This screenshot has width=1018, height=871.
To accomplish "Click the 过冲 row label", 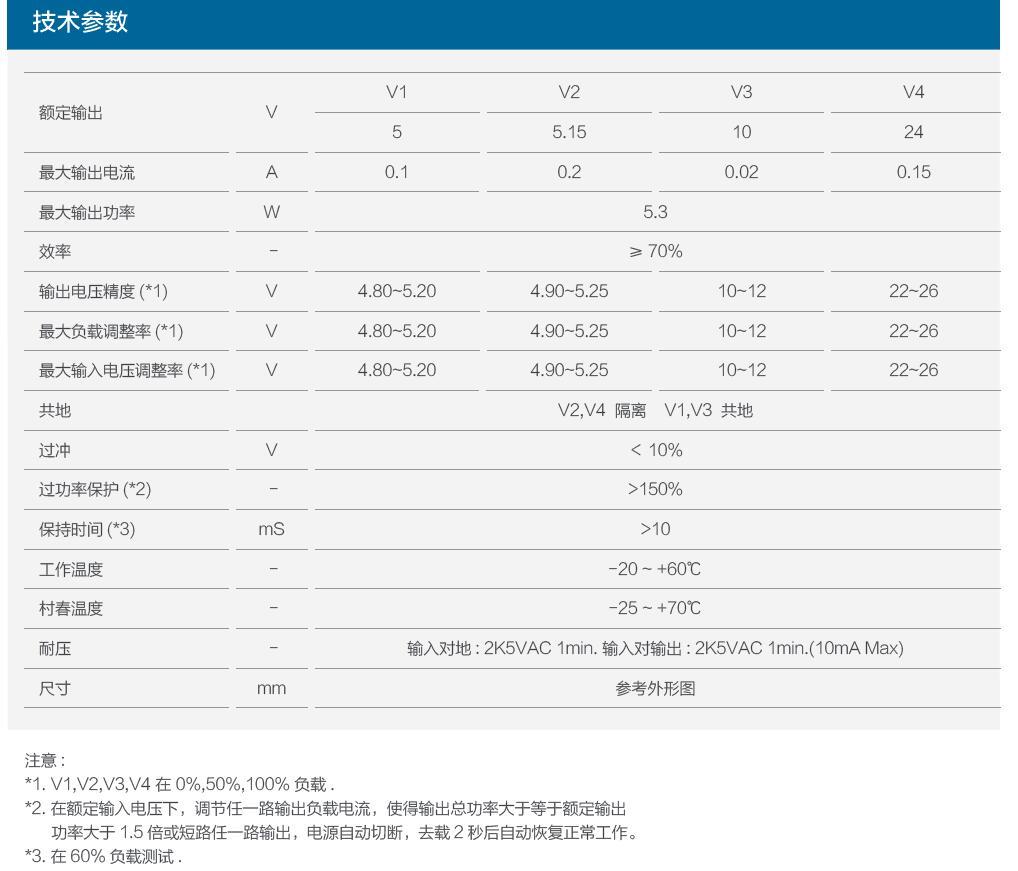I will 55,450.
